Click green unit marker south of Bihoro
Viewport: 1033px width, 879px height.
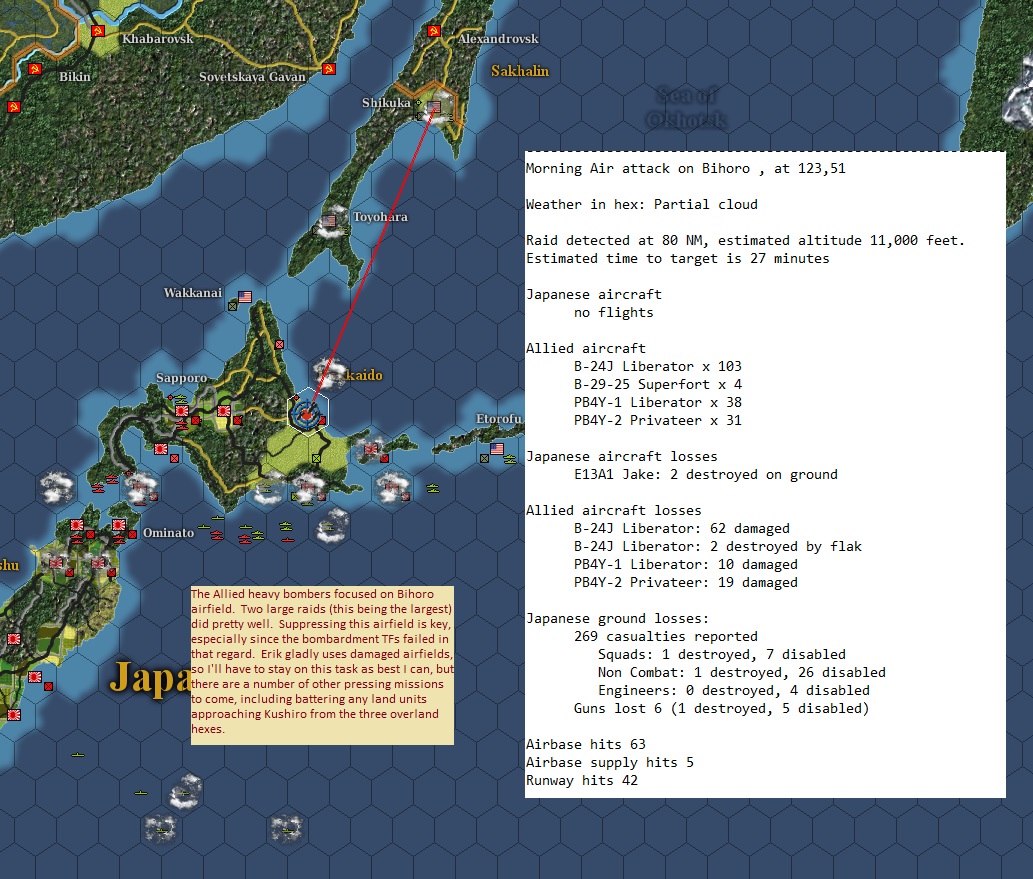[x=316, y=458]
